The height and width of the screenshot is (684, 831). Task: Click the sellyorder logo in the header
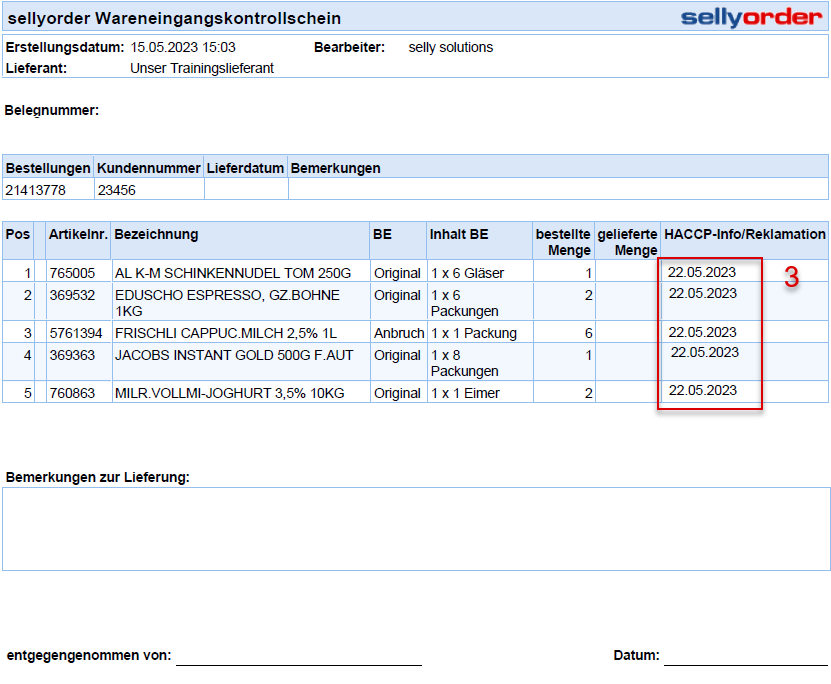752,17
